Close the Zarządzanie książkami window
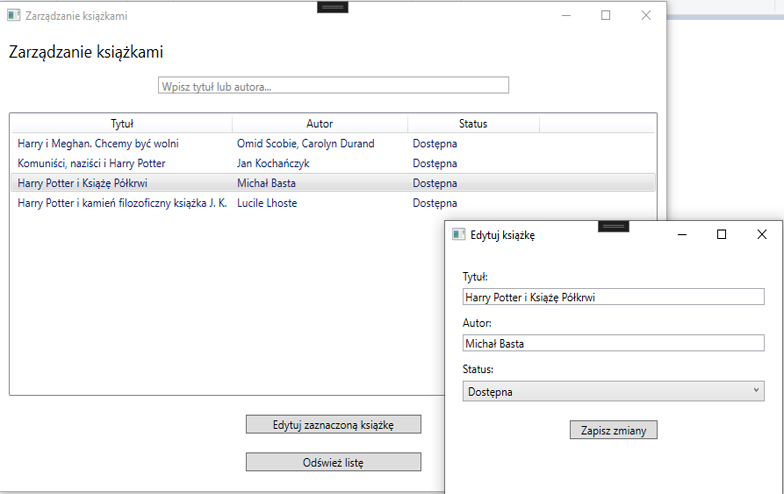Screen dimensions: 784x494 point(646,16)
